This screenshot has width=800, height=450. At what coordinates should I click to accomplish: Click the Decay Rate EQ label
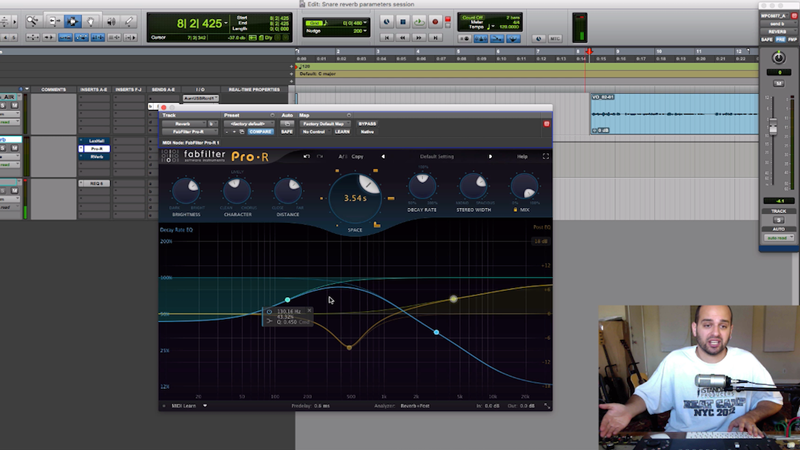point(177,230)
